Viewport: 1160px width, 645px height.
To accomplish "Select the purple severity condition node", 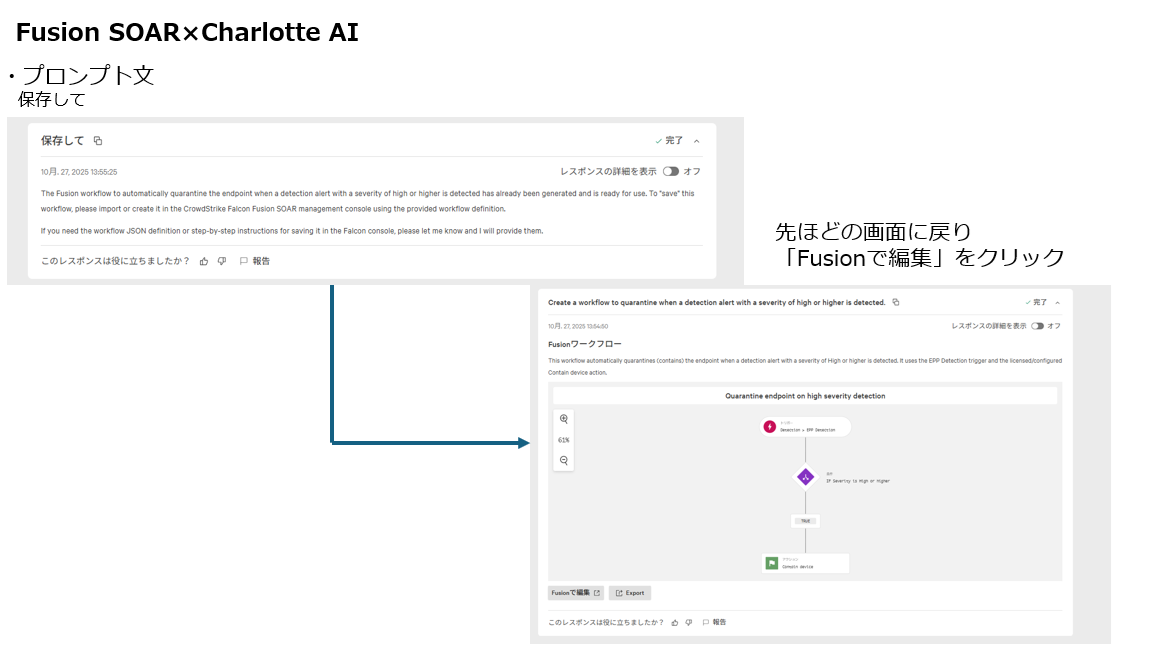I will click(x=806, y=478).
